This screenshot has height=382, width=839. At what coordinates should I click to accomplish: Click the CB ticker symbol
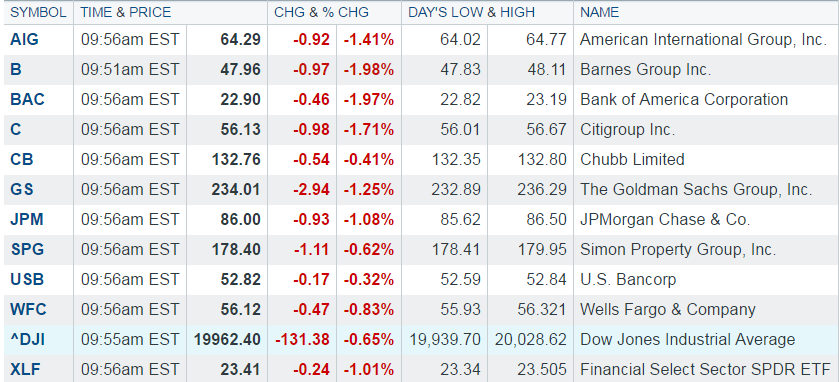point(21,159)
